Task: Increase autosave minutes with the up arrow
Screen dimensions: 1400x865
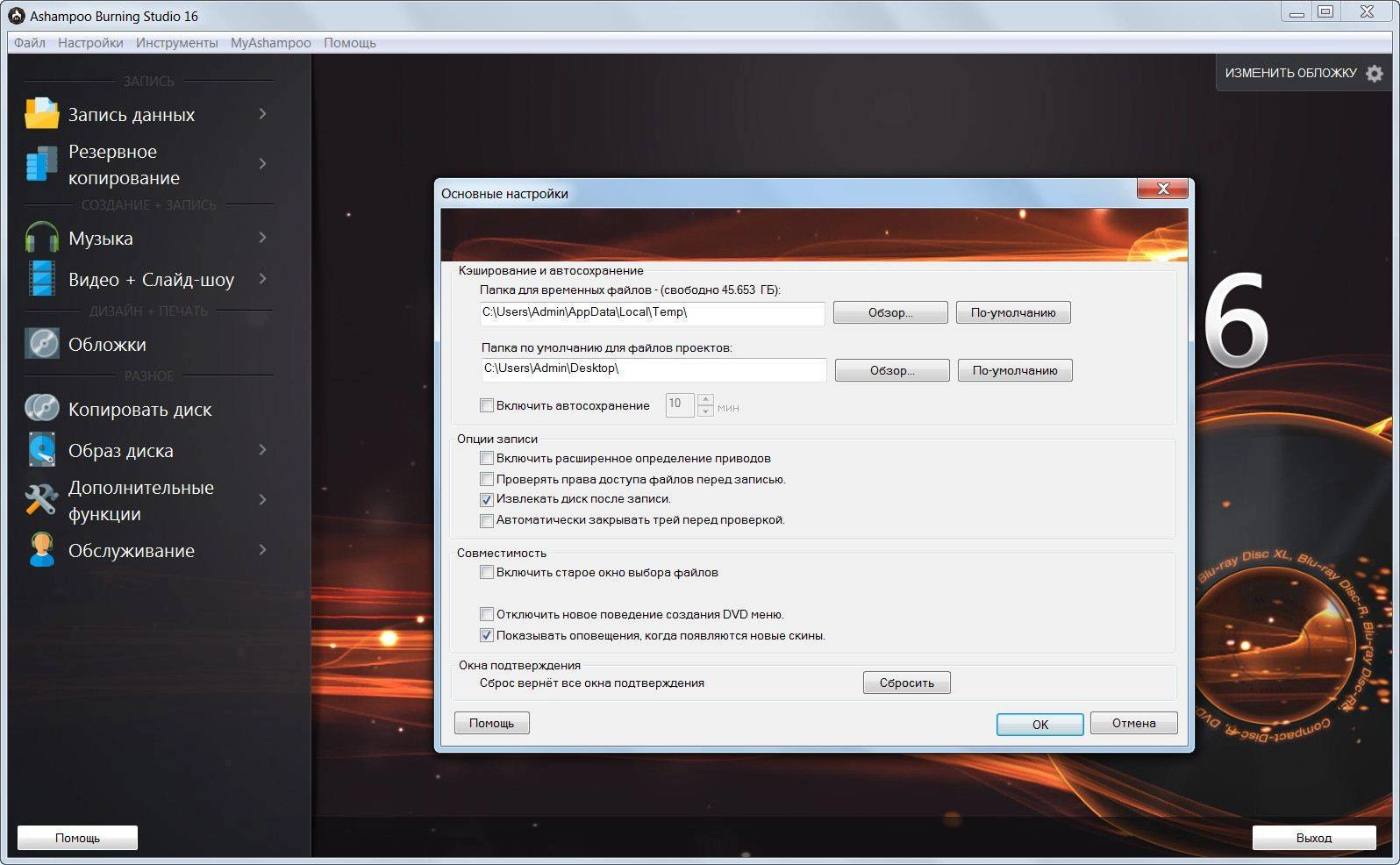Action: [x=705, y=399]
